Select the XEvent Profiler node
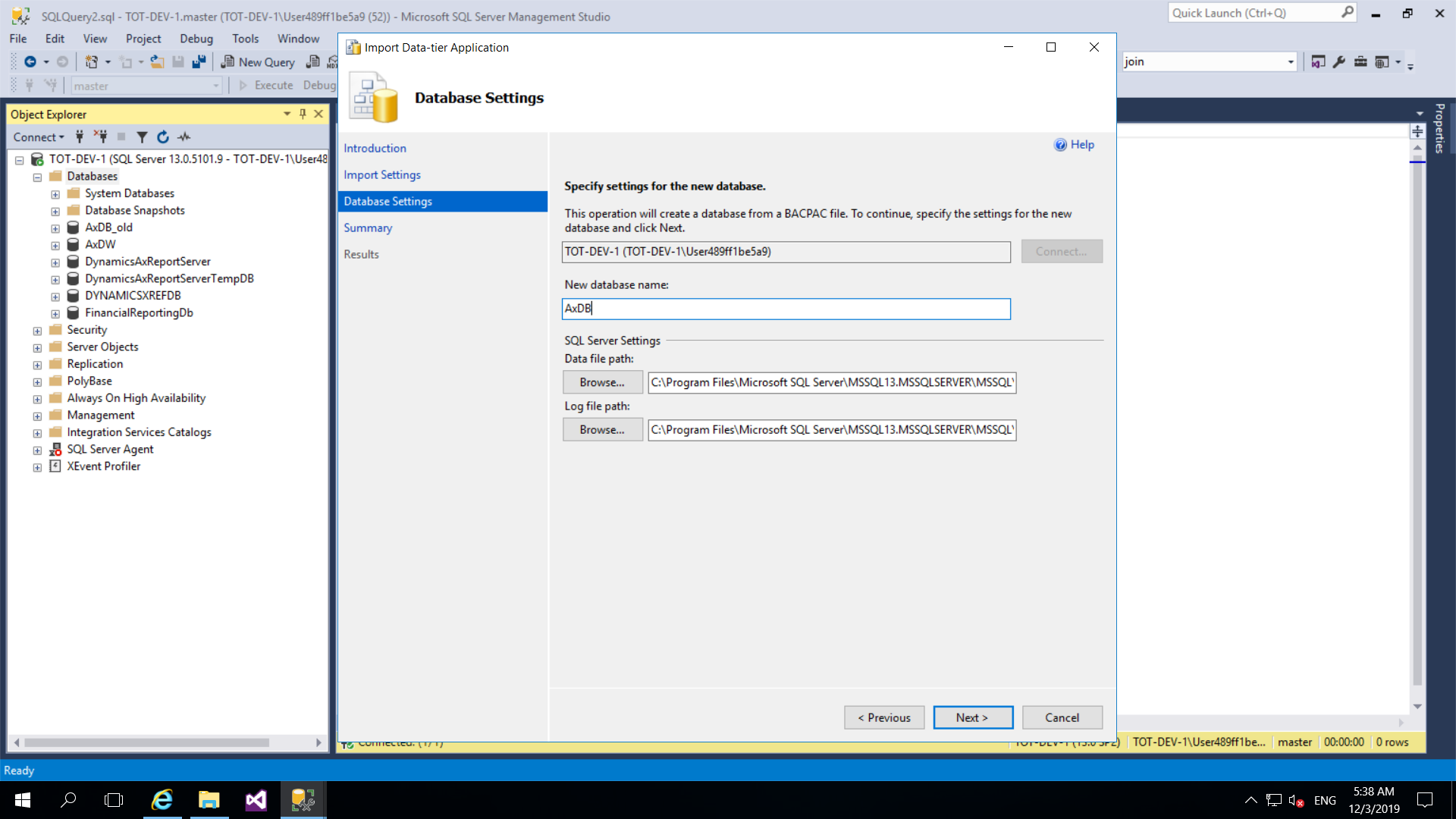 pyautogui.click(x=103, y=466)
